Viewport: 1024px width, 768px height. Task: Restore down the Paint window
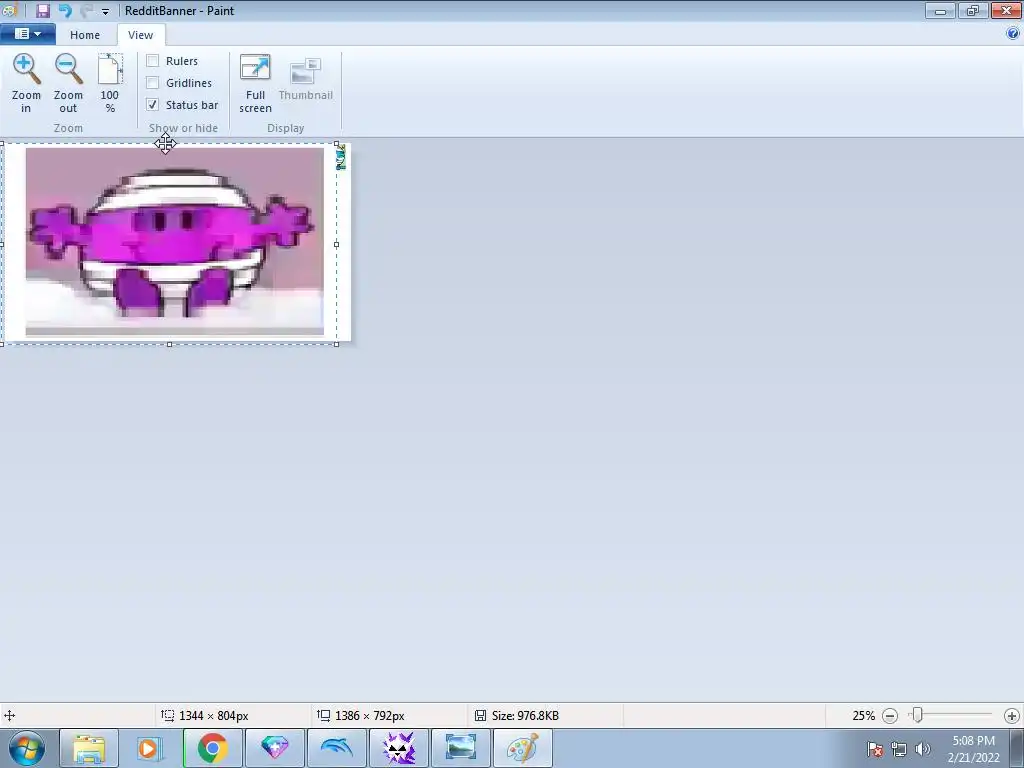coord(973,10)
